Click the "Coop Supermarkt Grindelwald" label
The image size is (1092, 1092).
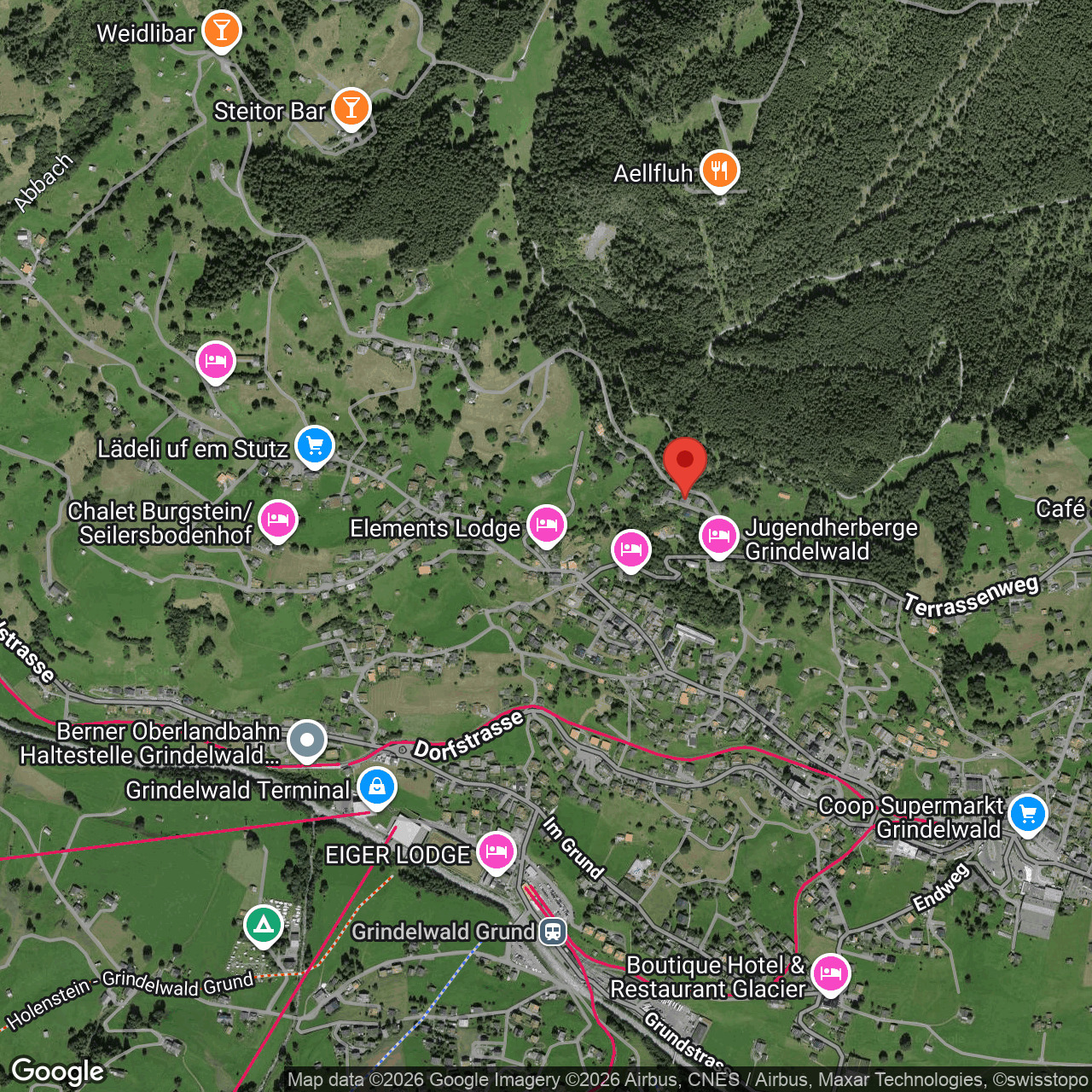click(911, 817)
